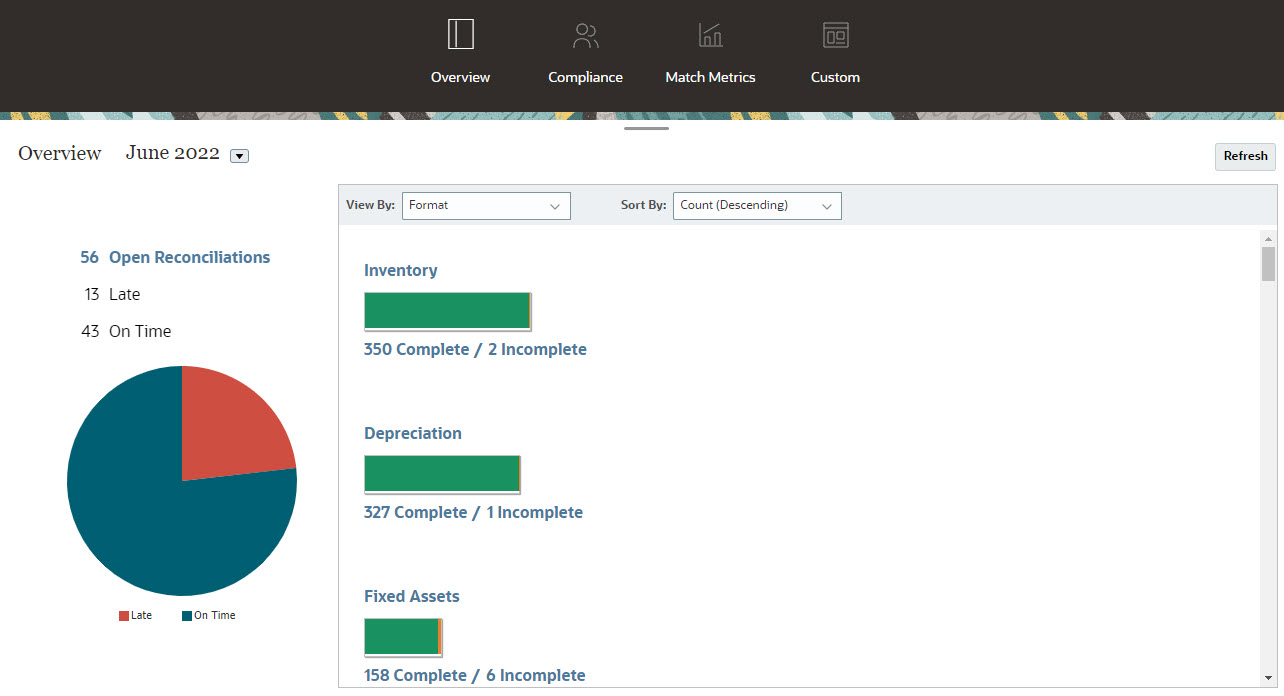Open the 56 Open Reconciliations link
1284x696 pixels.
(x=175, y=257)
